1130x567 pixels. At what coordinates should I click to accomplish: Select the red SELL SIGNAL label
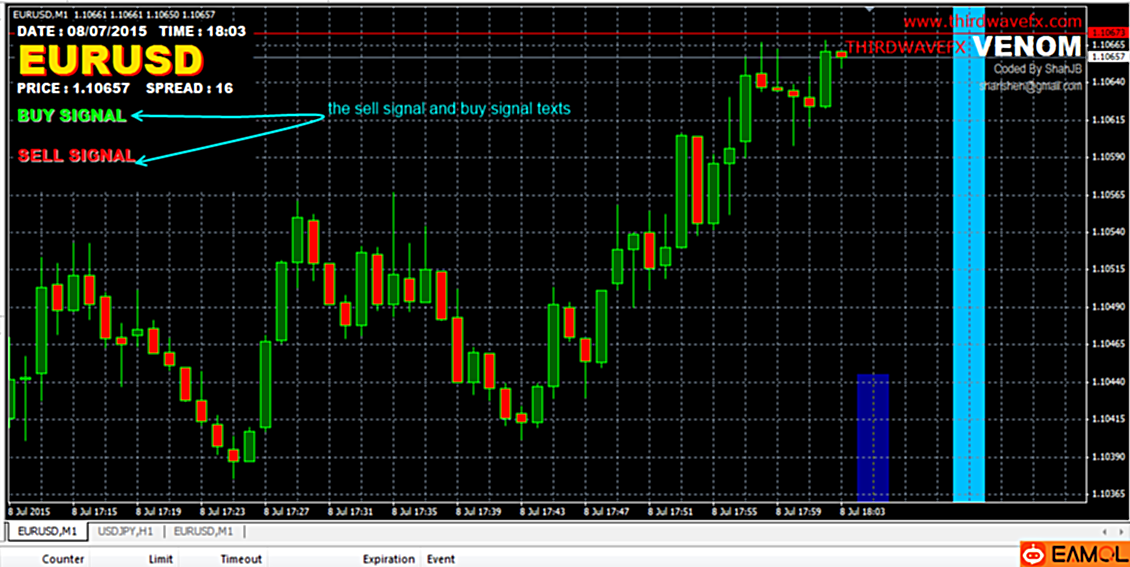coord(76,155)
